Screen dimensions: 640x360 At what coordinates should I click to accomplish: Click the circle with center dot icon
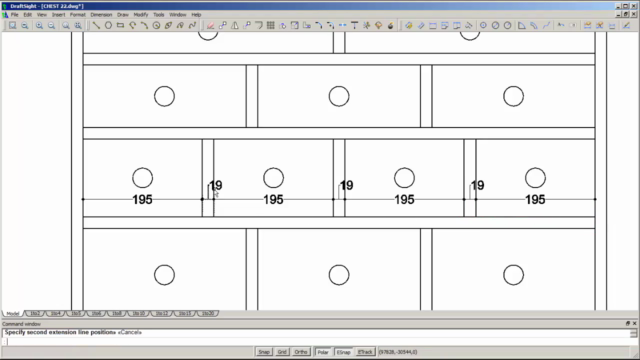click(483, 25)
